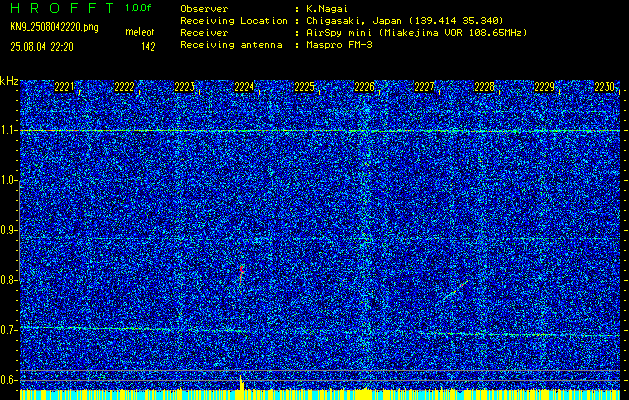Click file name KN9_2508042220.png
Viewport: 629px width, 400px height.
pyautogui.click(x=54, y=27)
